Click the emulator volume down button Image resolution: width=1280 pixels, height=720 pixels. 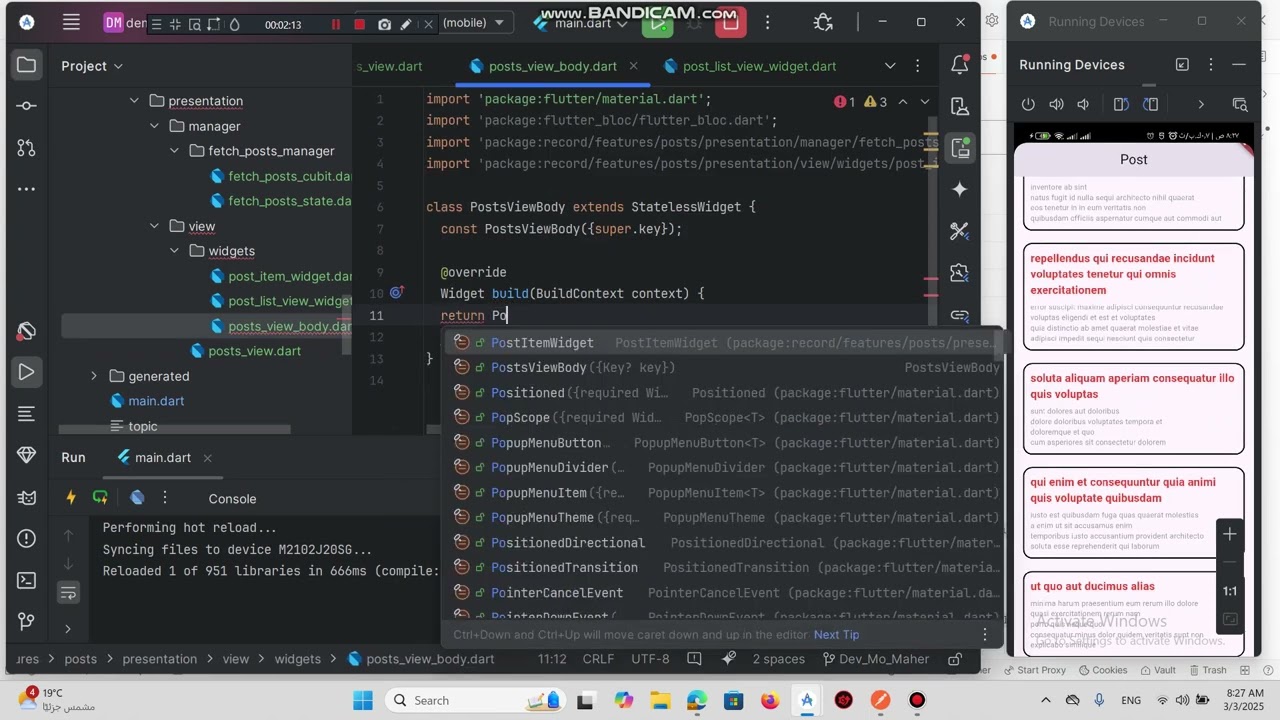point(1083,104)
